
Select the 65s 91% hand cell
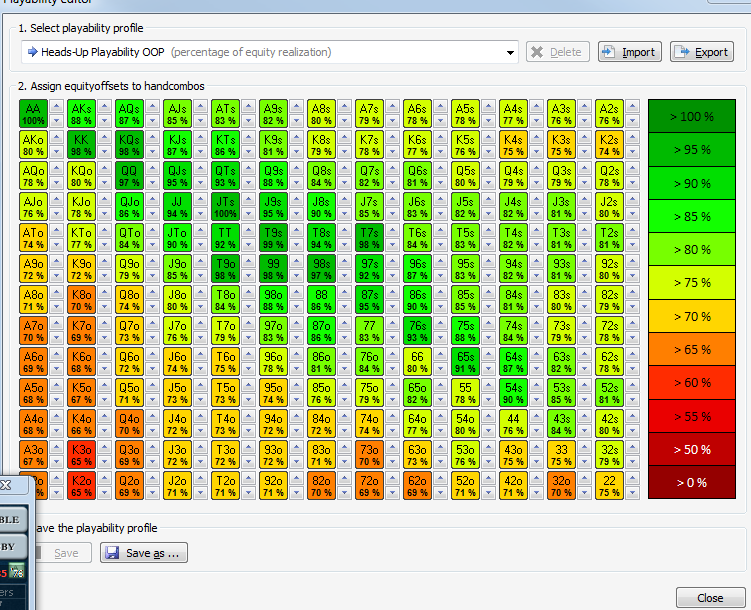click(x=465, y=361)
